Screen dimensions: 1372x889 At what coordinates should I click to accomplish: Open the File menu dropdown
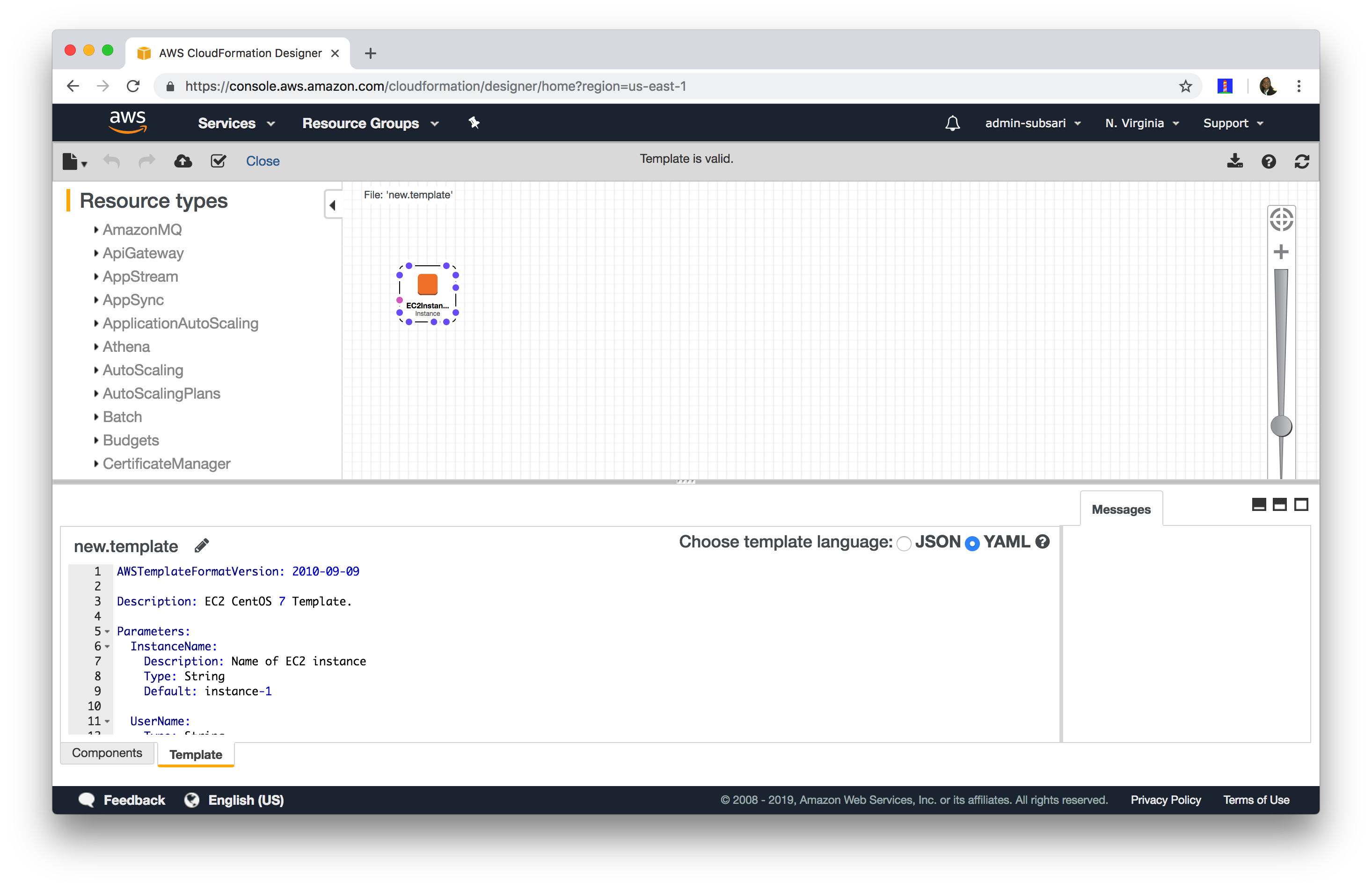pyautogui.click(x=74, y=161)
